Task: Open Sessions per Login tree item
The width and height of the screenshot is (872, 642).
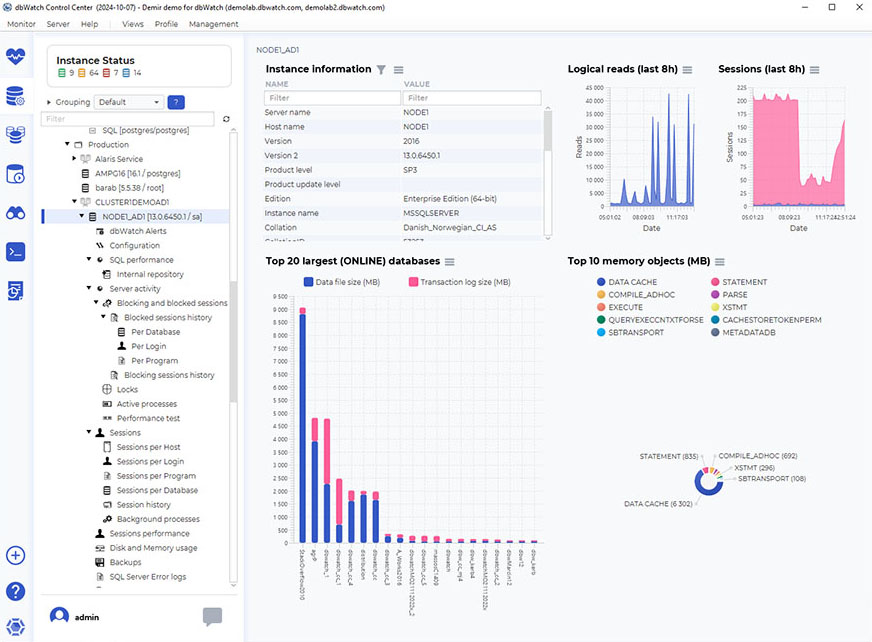Action: pos(150,461)
